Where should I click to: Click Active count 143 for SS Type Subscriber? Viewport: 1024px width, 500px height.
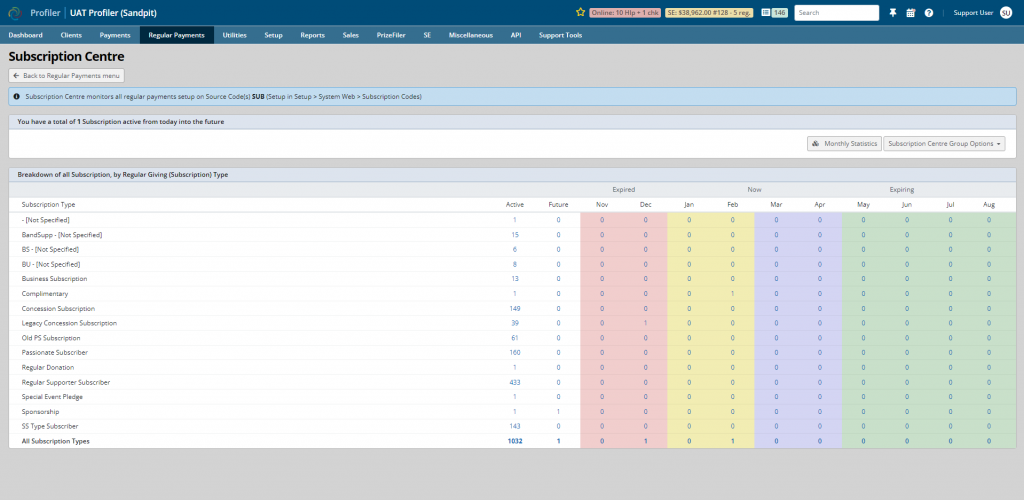(x=515, y=426)
